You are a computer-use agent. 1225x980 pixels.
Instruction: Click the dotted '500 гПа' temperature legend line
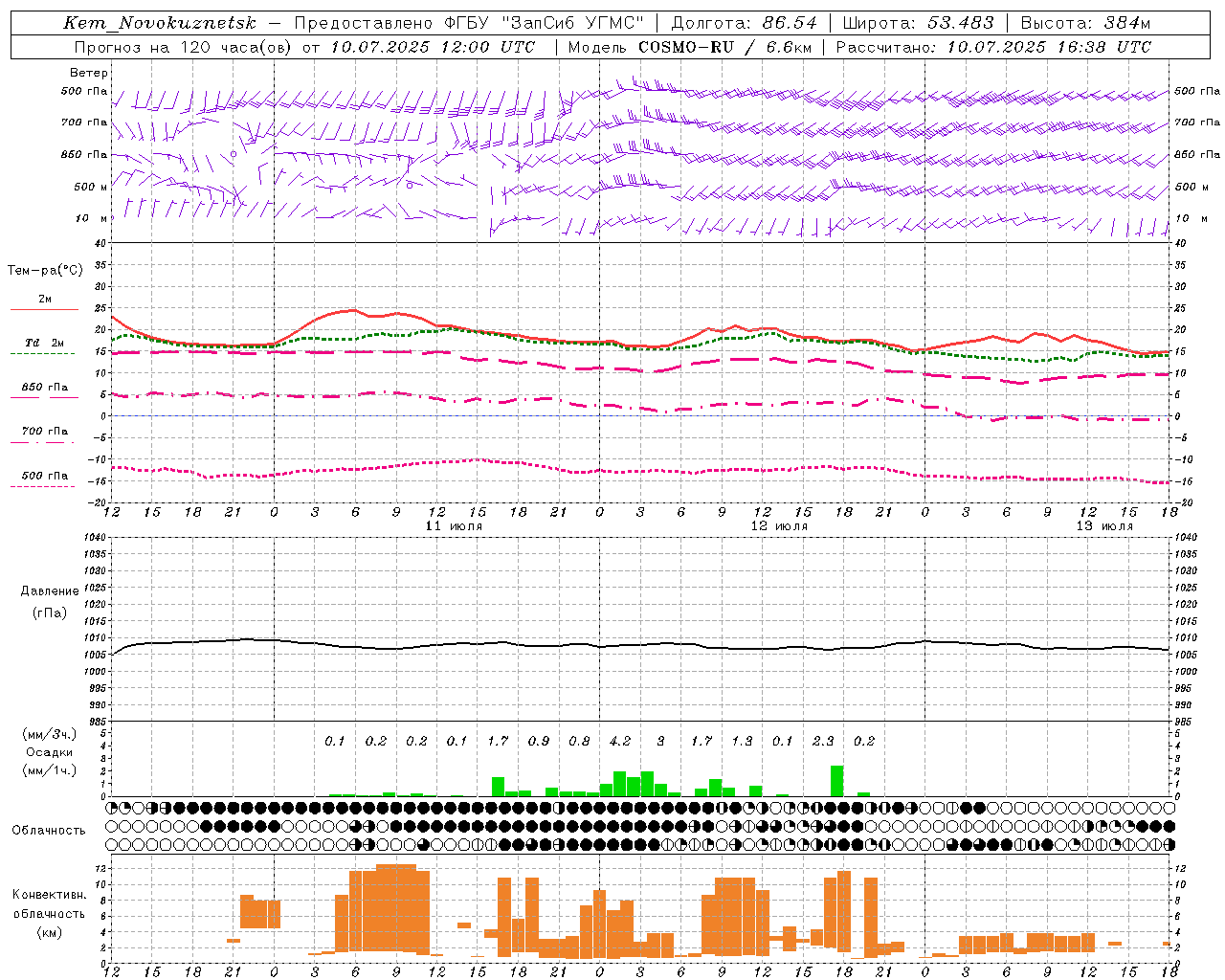tap(42, 486)
